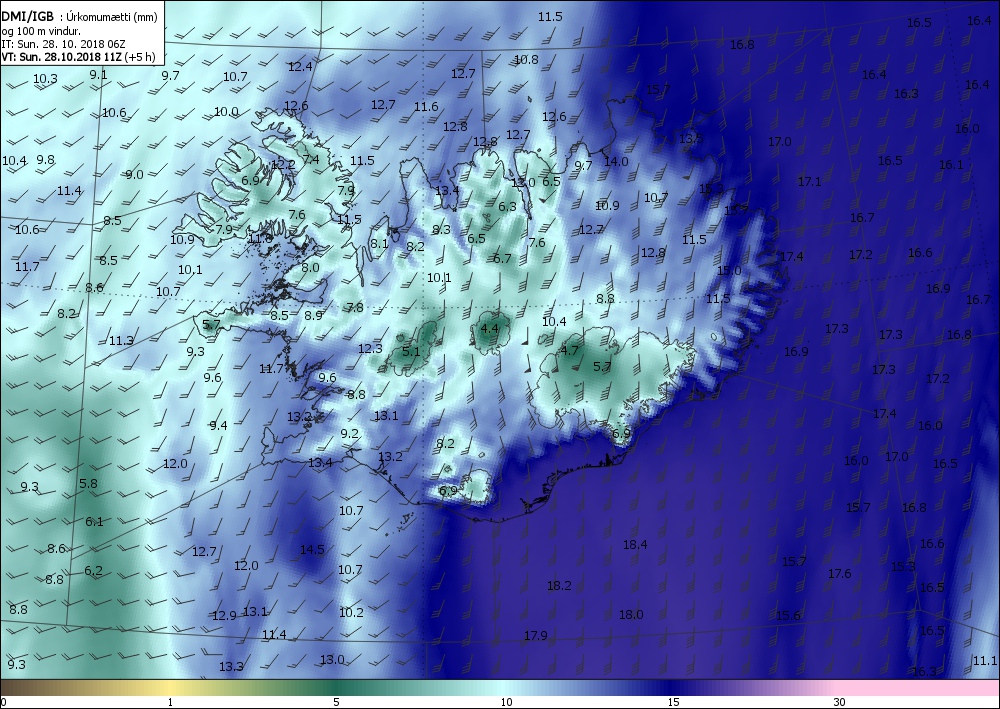Click the map value 11.3
This screenshot has height=709, width=1000.
pyautogui.click(x=121, y=340)
